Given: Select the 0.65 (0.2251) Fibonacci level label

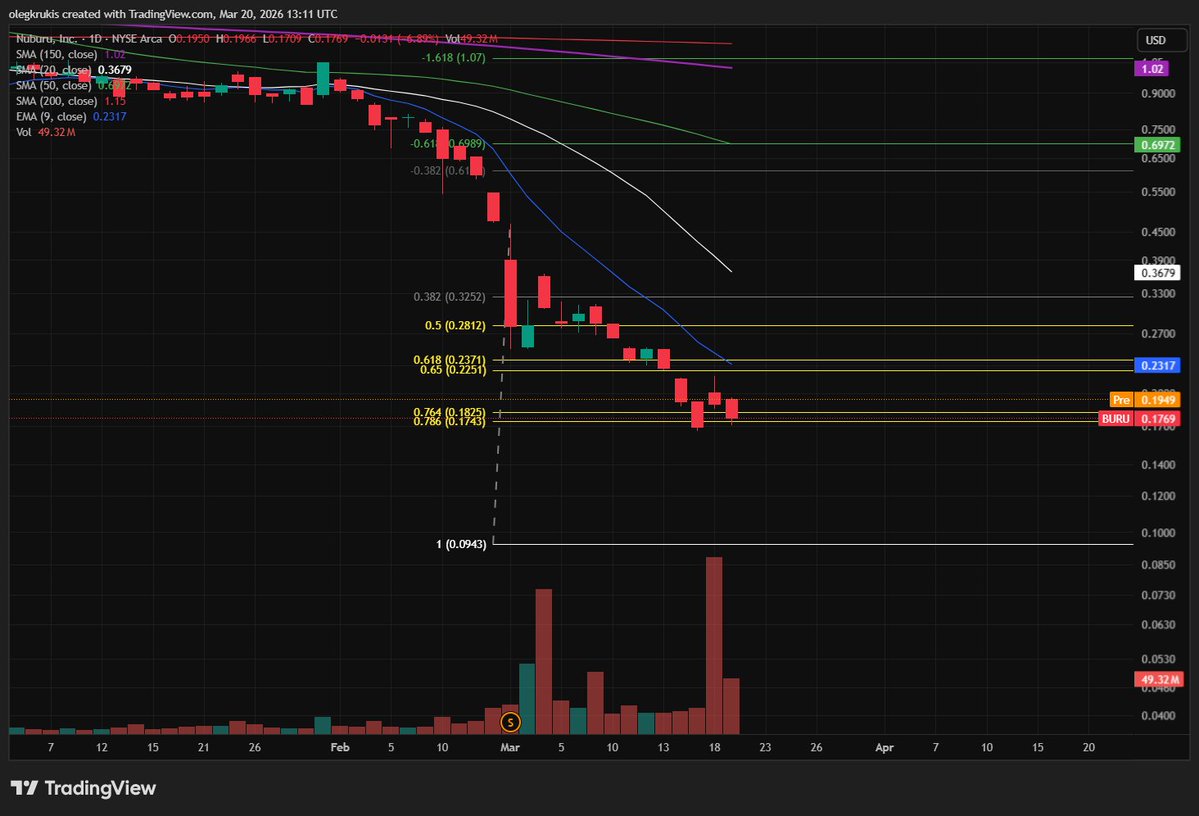Looking at the screenshot, I should [x=453, y=369].
